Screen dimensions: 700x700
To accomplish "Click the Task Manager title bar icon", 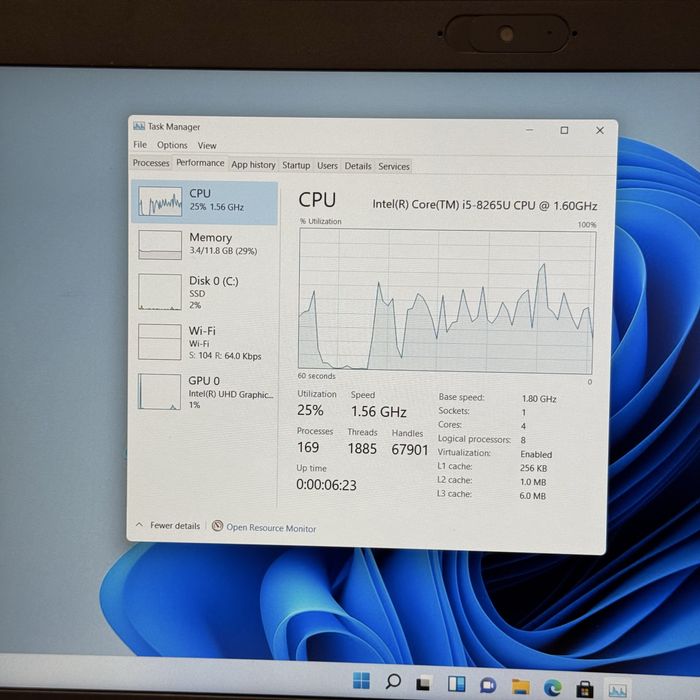I will pos(139,126).
